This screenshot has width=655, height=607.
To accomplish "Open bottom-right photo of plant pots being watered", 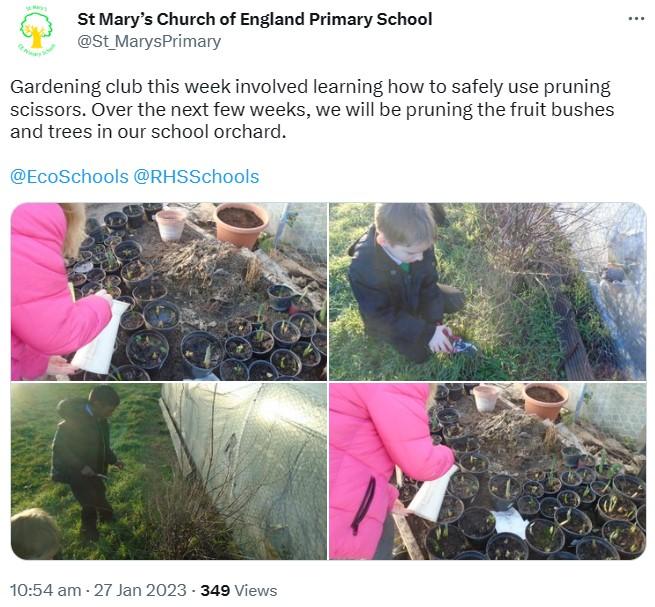I will [487, 471].
